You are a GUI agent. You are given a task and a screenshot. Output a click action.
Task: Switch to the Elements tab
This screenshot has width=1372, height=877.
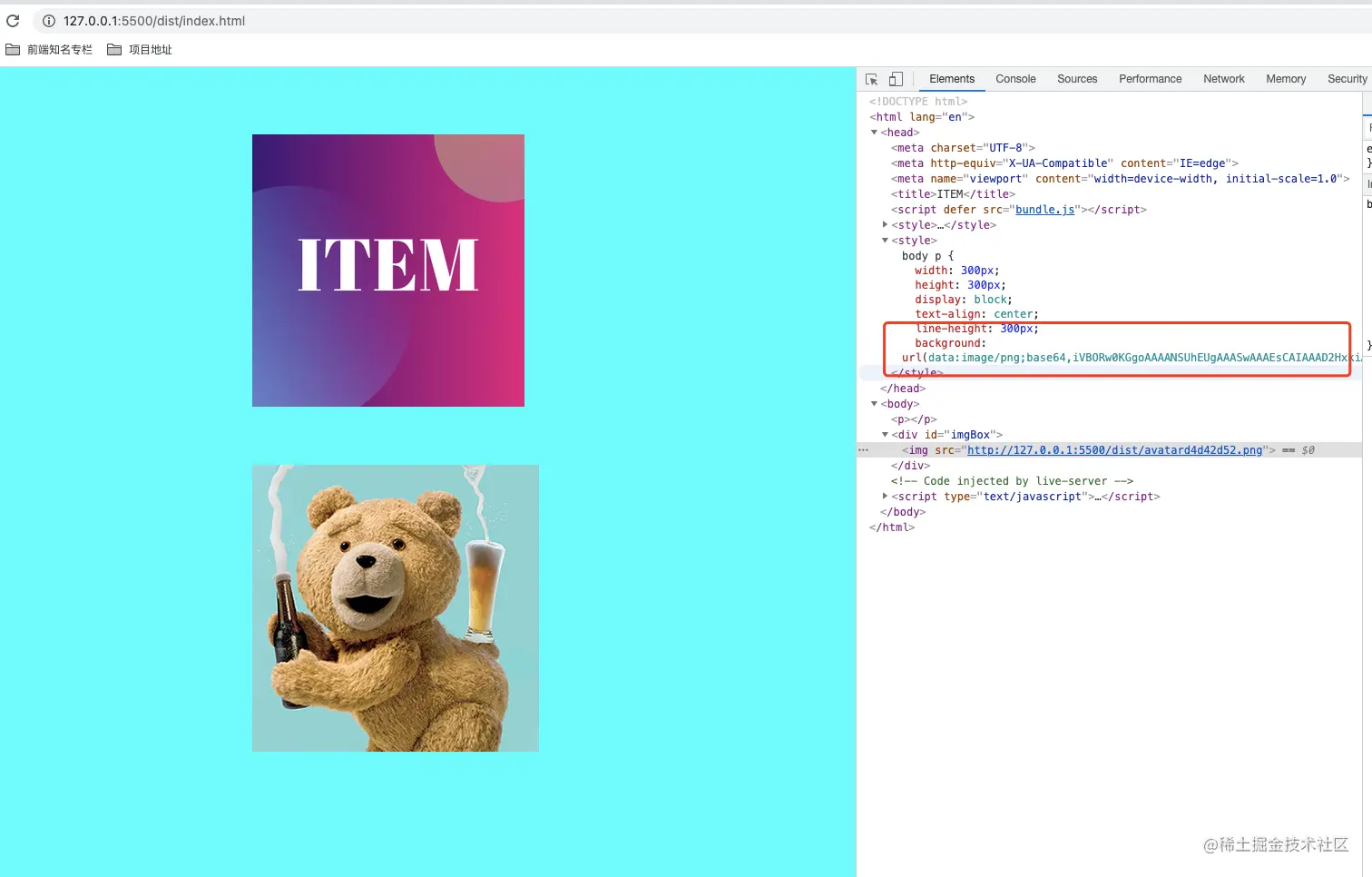coord(952,79)
